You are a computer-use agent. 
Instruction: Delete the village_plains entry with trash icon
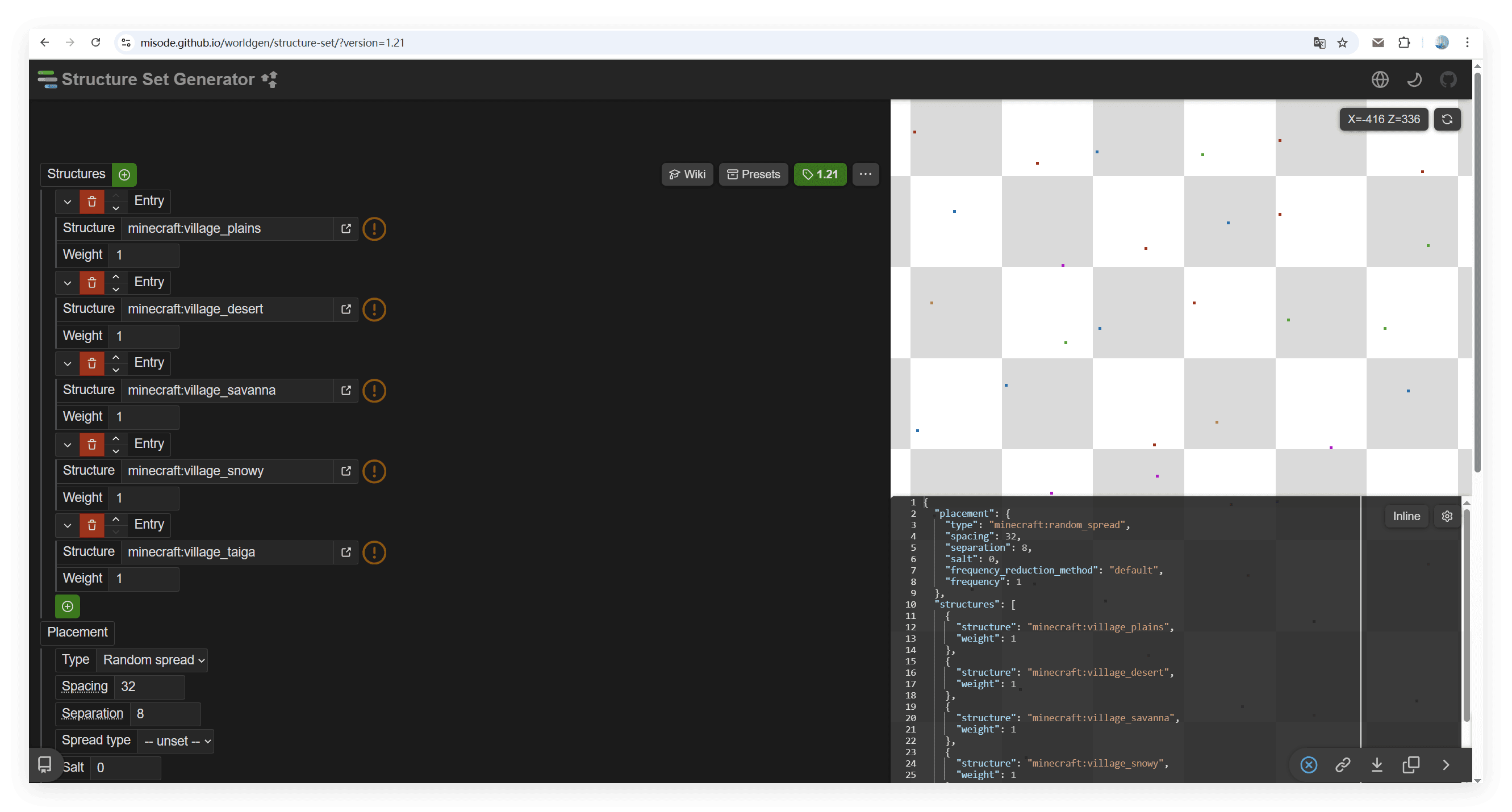click(91, 201)
